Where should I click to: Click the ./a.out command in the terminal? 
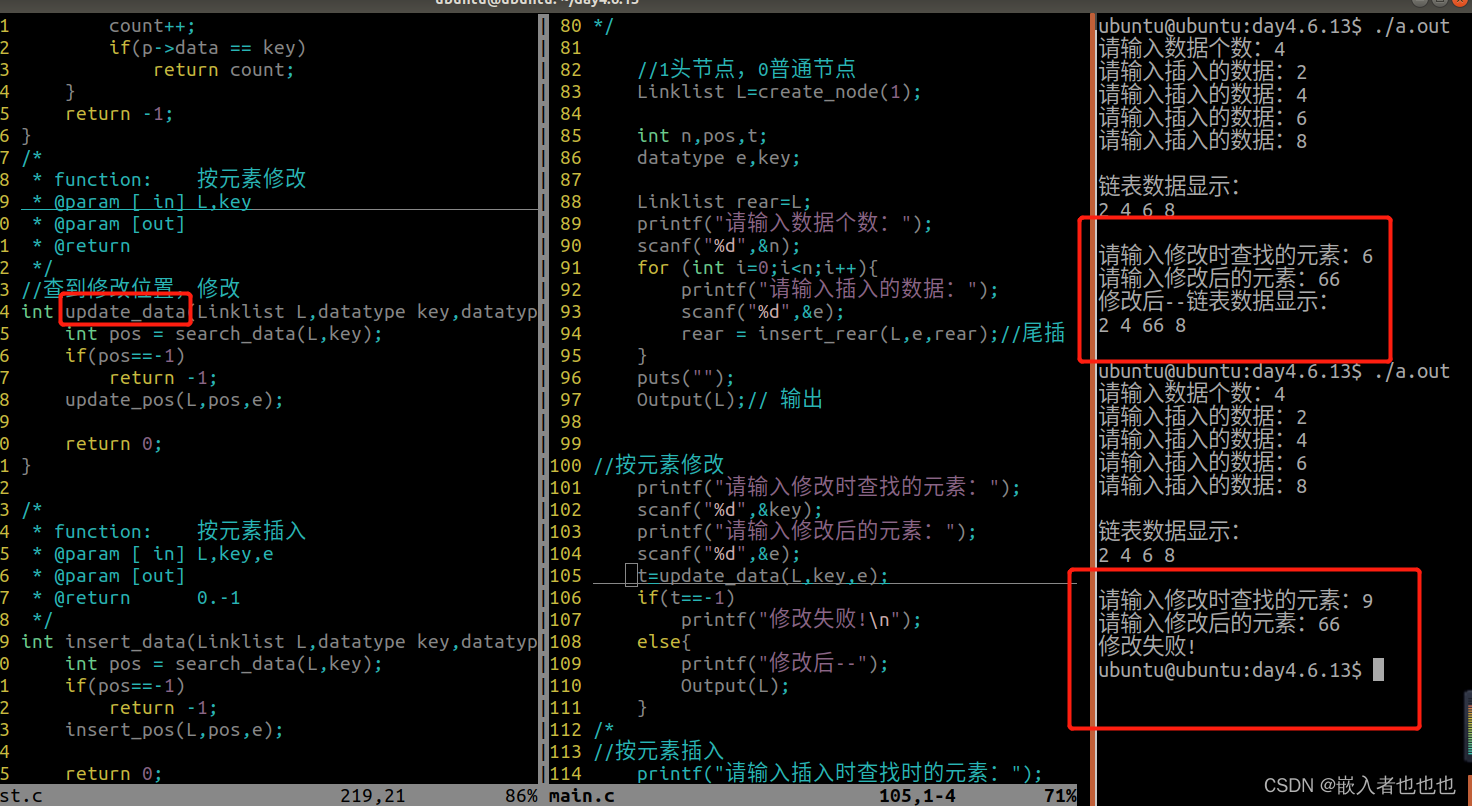[x=1413, y=25]
